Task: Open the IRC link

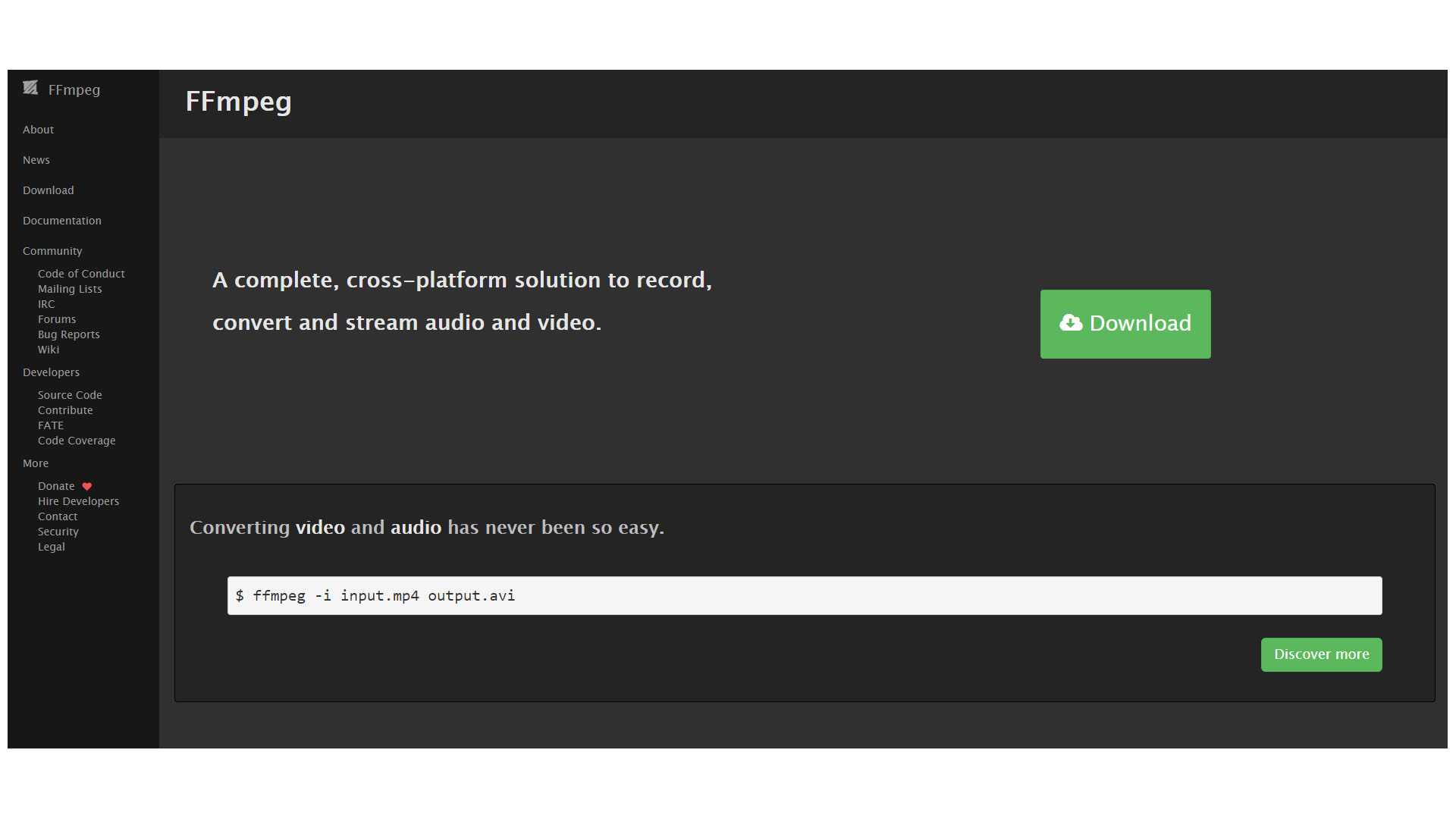Action: 46,304
